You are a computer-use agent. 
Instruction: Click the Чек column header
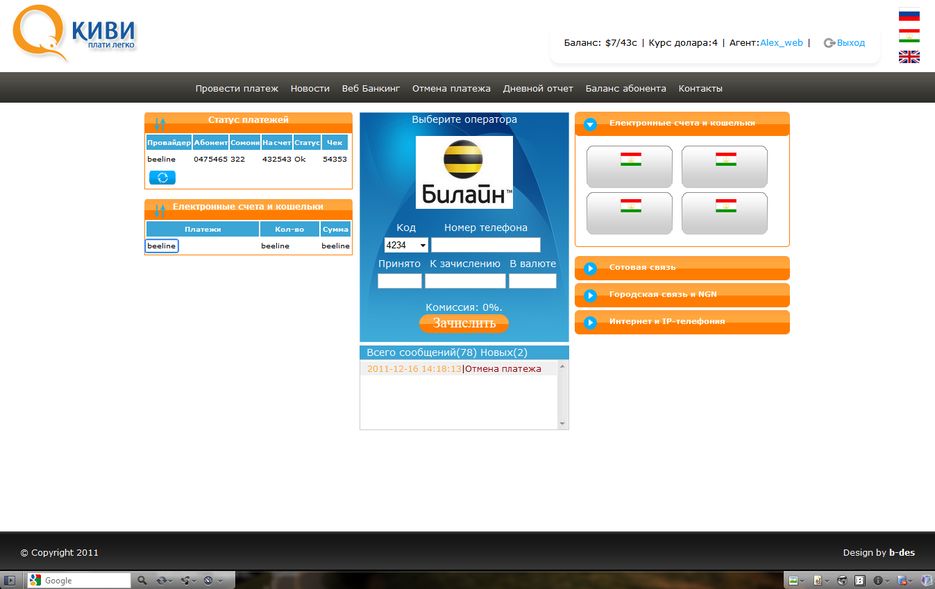[335, 142]
